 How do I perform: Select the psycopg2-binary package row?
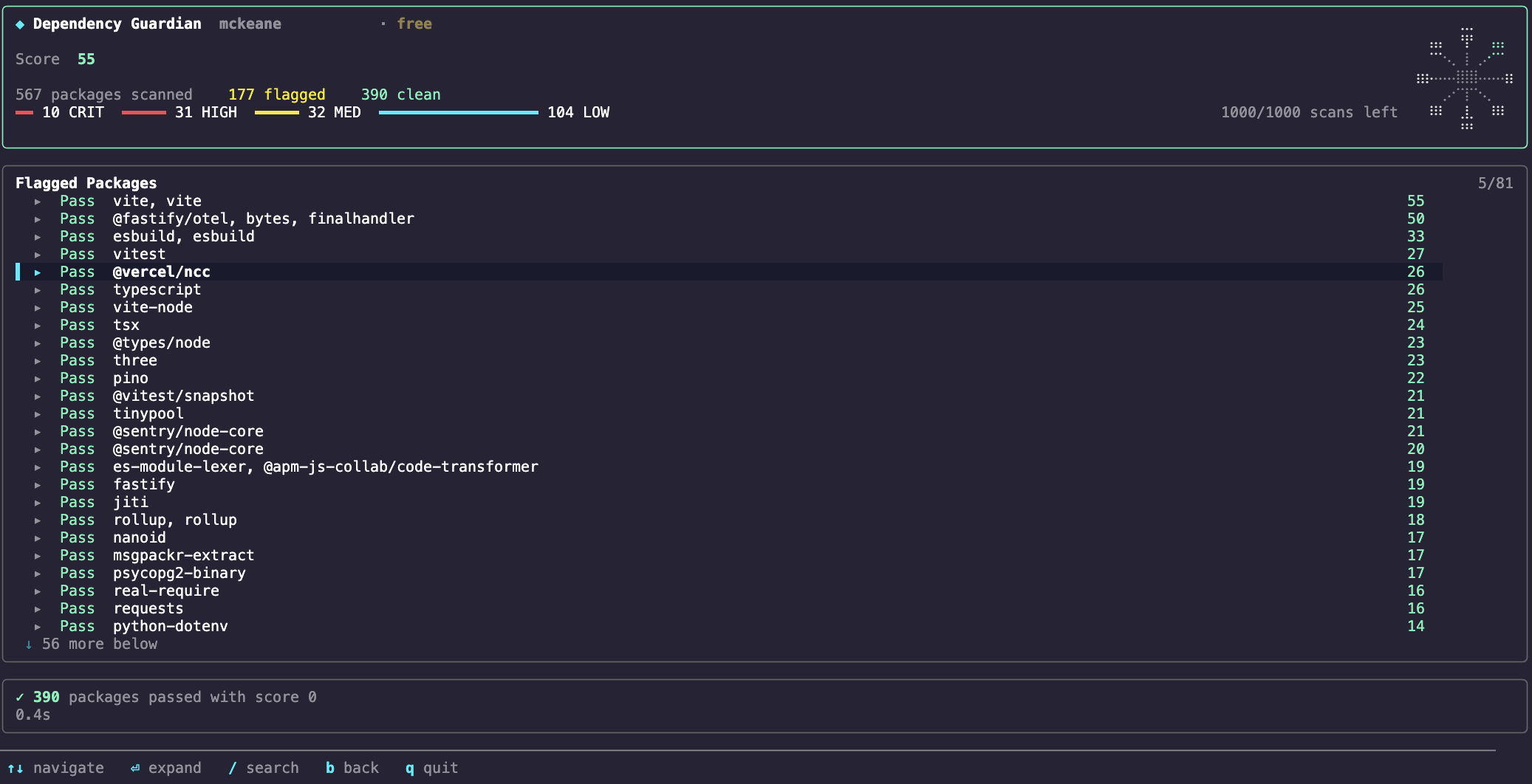pos(729,573)
